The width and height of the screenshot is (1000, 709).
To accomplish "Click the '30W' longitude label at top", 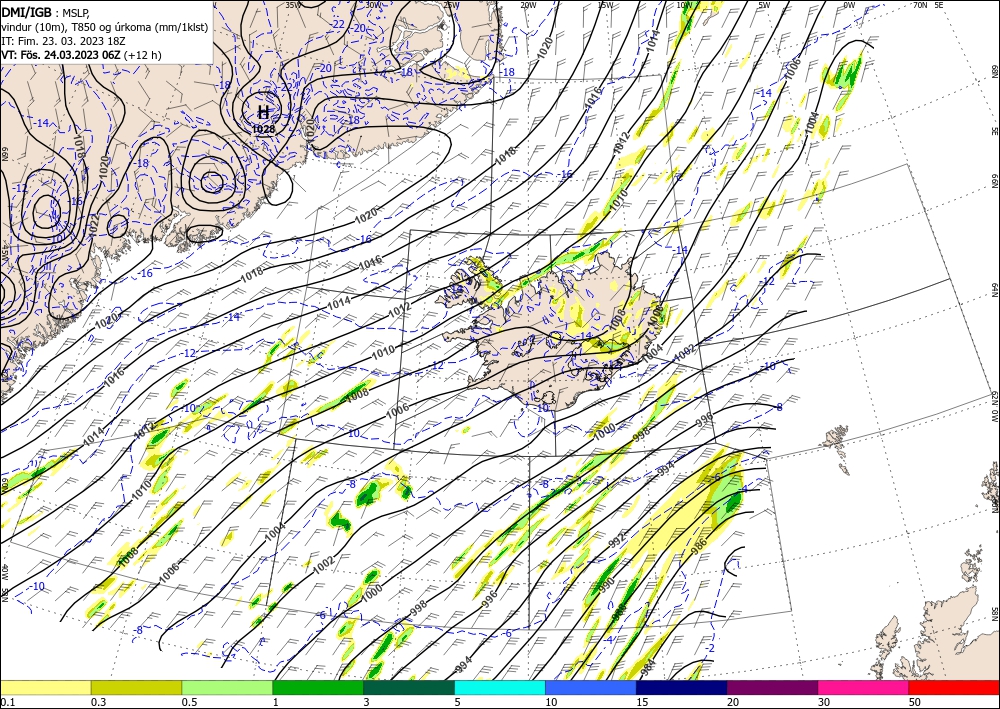I will (373, 5).
